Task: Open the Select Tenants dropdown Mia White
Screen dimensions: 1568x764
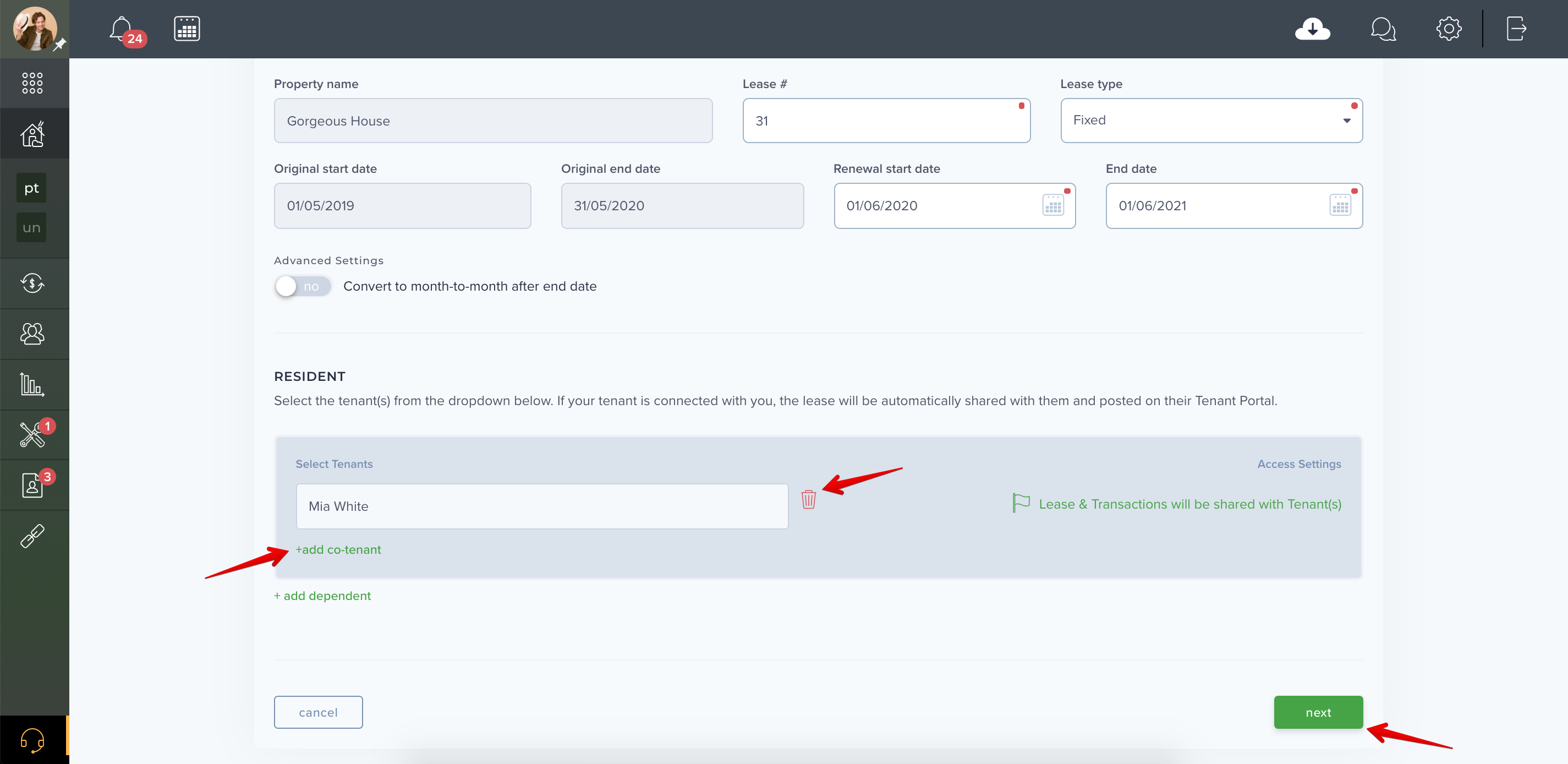Action: [542, 506]
